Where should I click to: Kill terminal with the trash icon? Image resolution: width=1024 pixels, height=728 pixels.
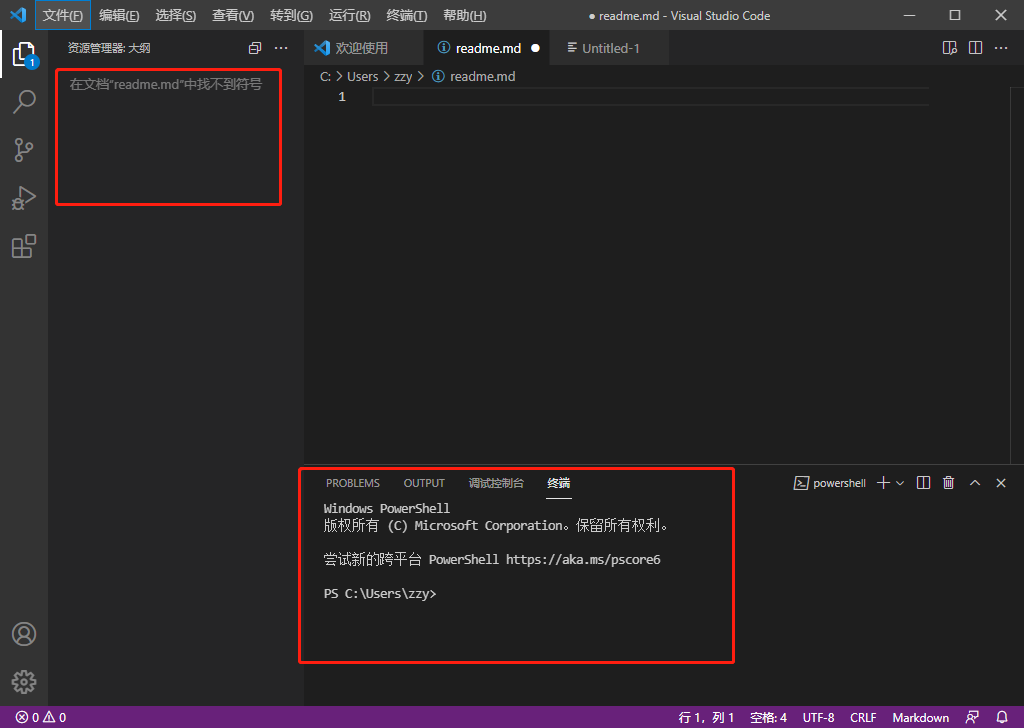coord(949,483)
